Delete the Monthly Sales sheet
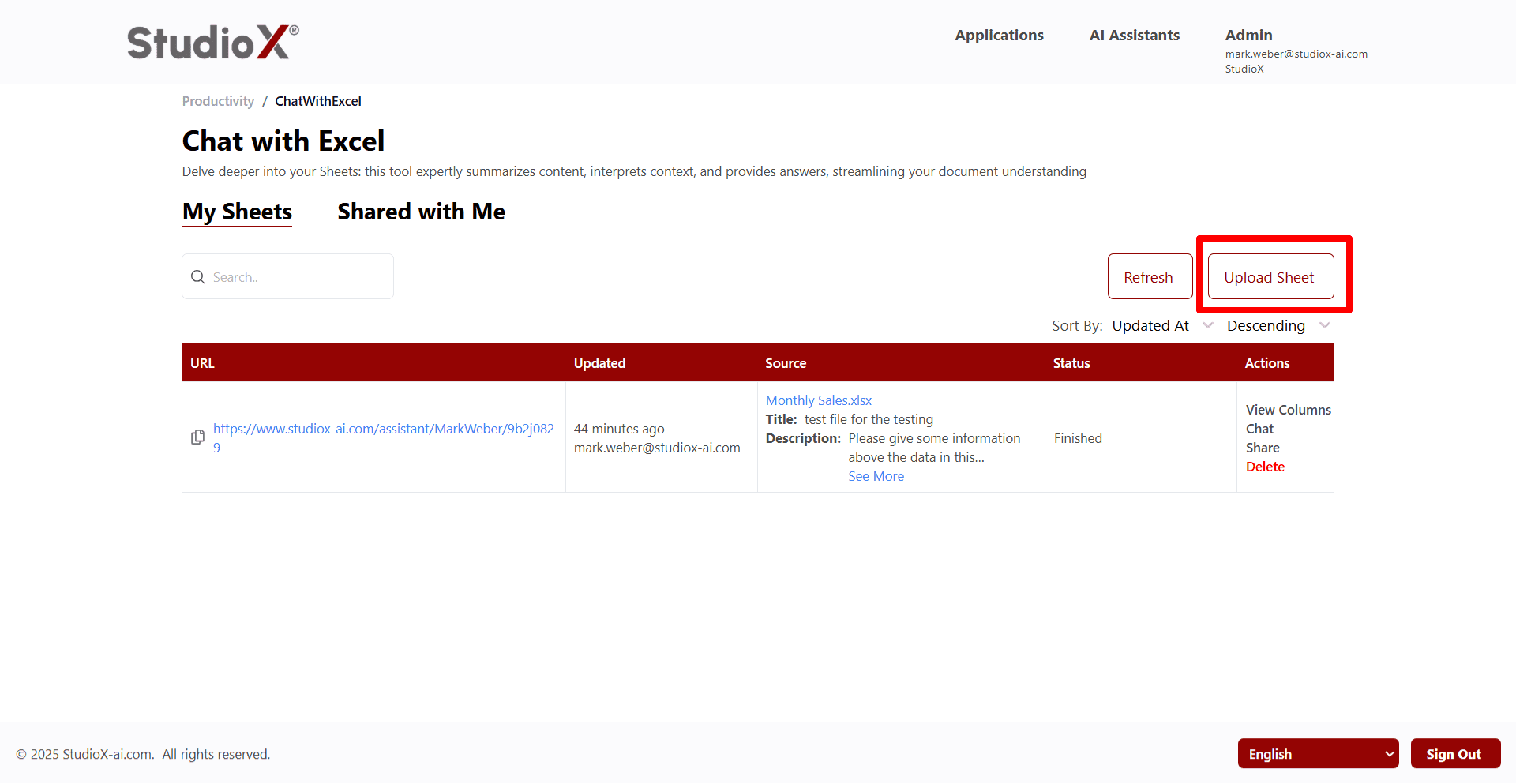The image size is (1516, 784). tap(1265, 467)
